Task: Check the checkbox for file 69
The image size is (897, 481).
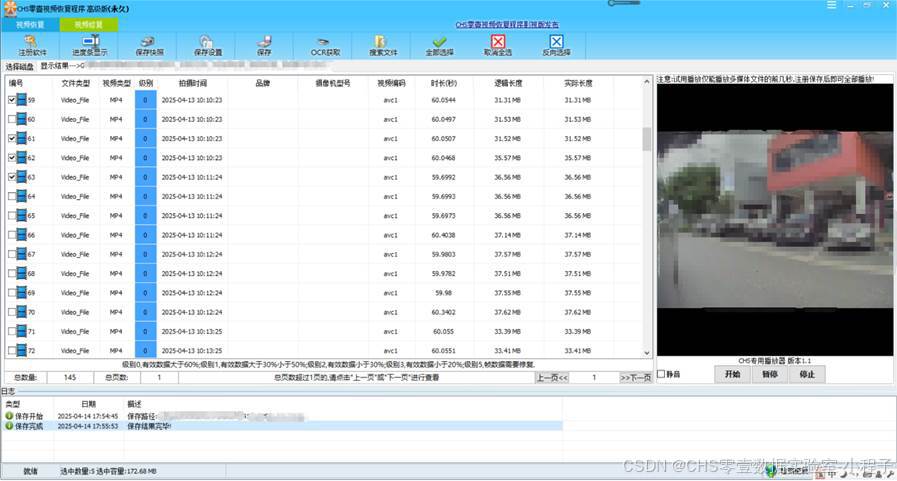Action: [12, 293]
